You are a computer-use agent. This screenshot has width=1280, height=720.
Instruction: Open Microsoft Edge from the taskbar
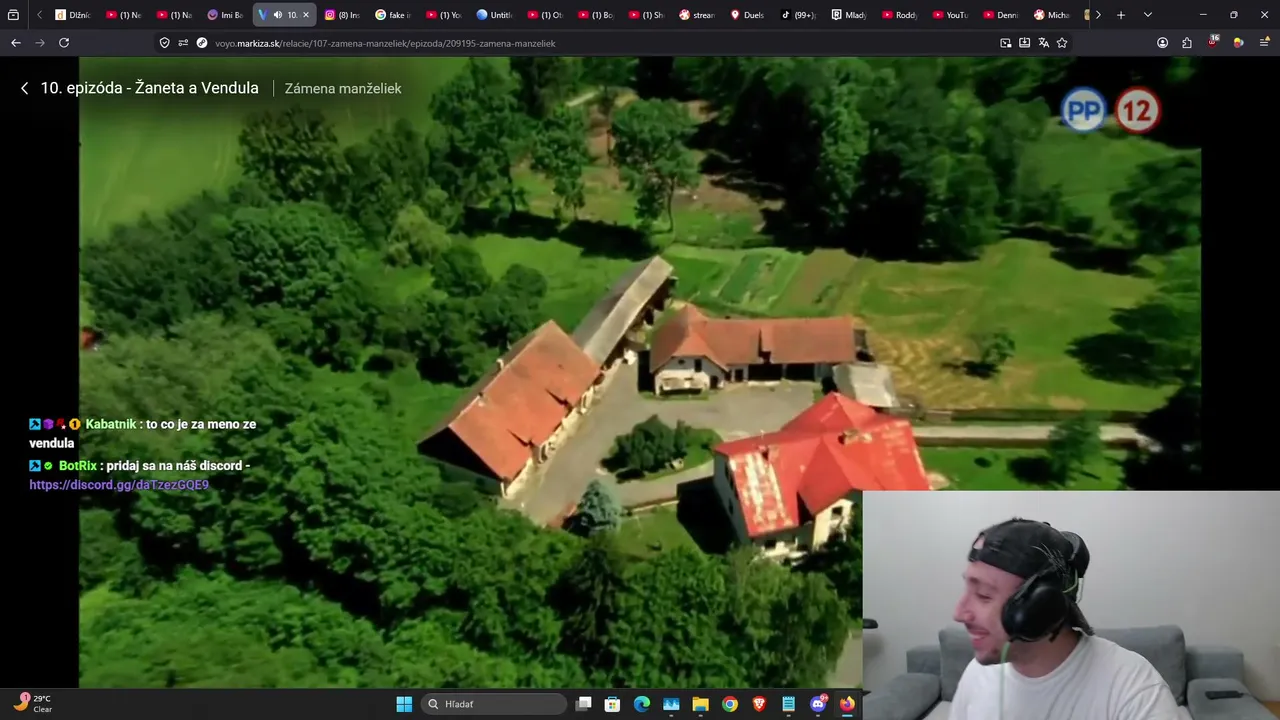coord(642,704)
